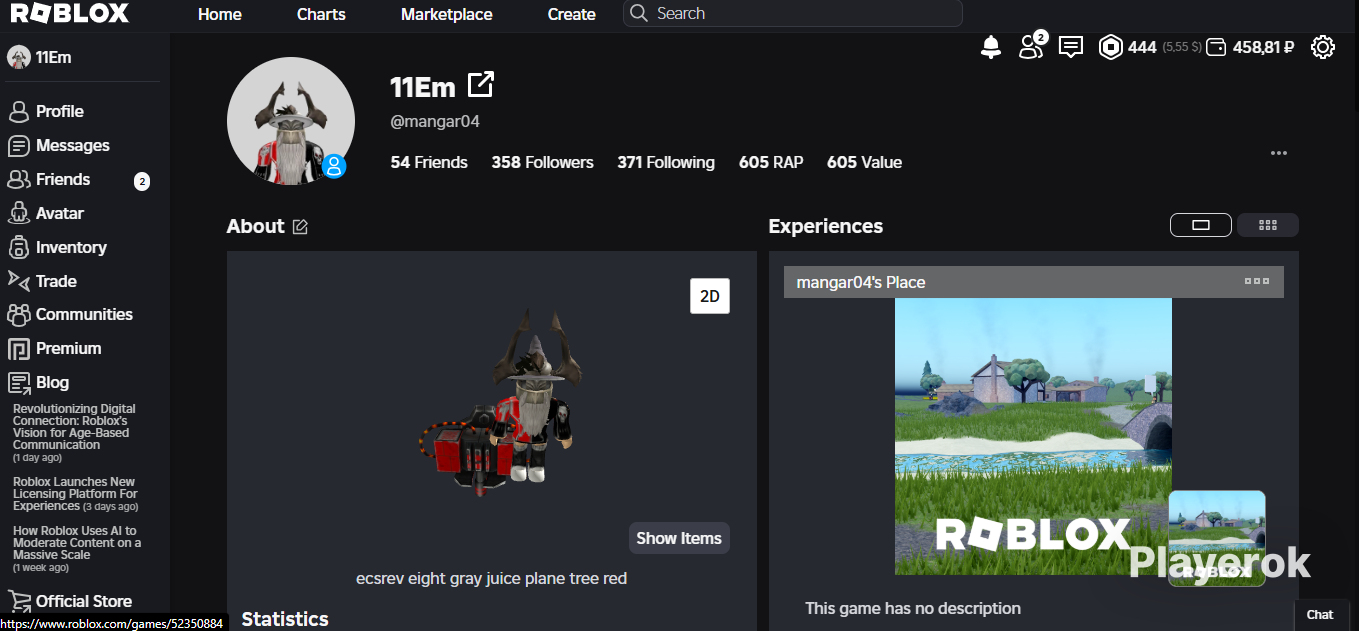Click the Show Items button

pos(679,538)
